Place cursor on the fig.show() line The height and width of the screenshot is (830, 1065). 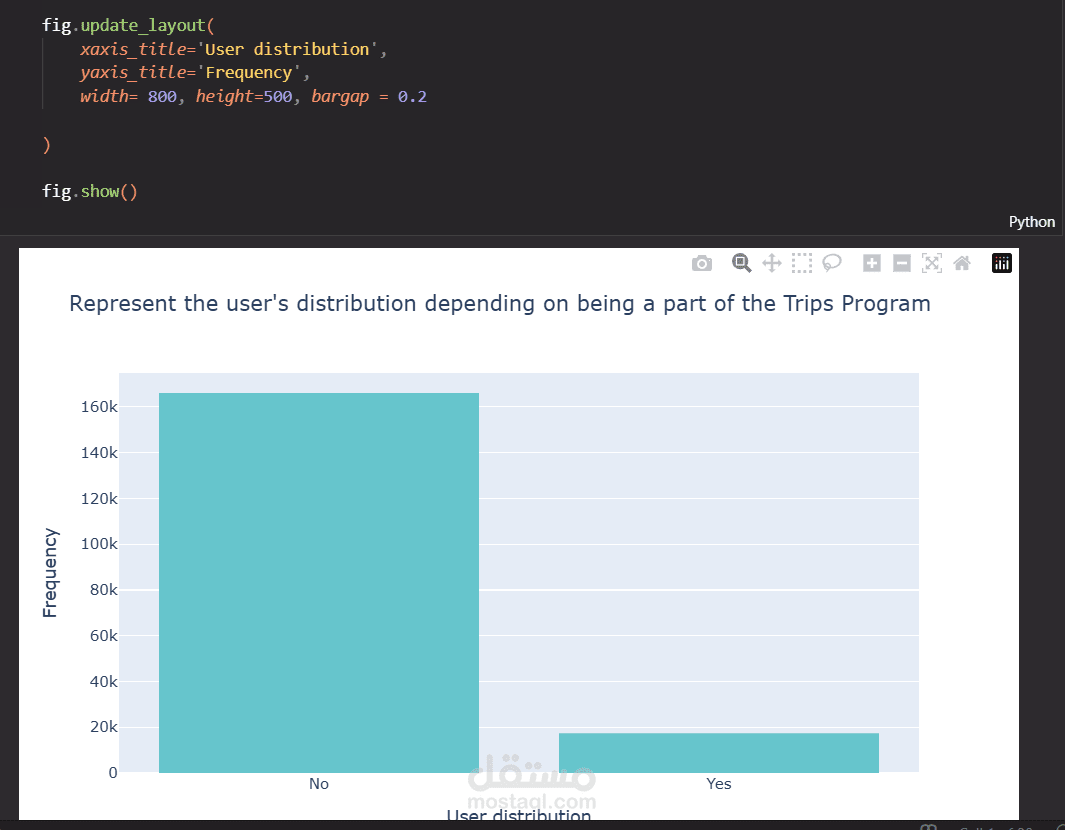point(90,191)
